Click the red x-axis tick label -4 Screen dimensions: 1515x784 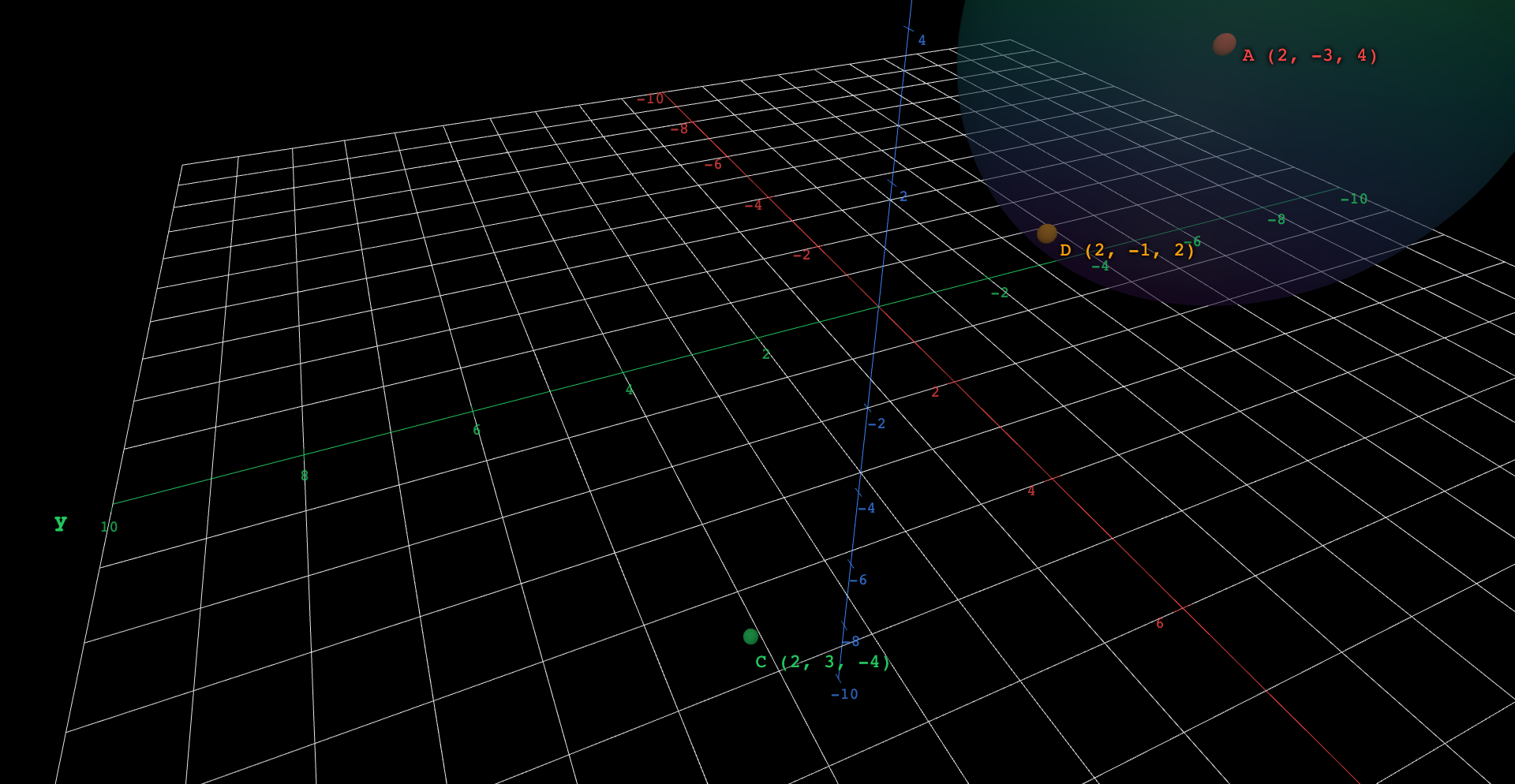tap(754, 206)
